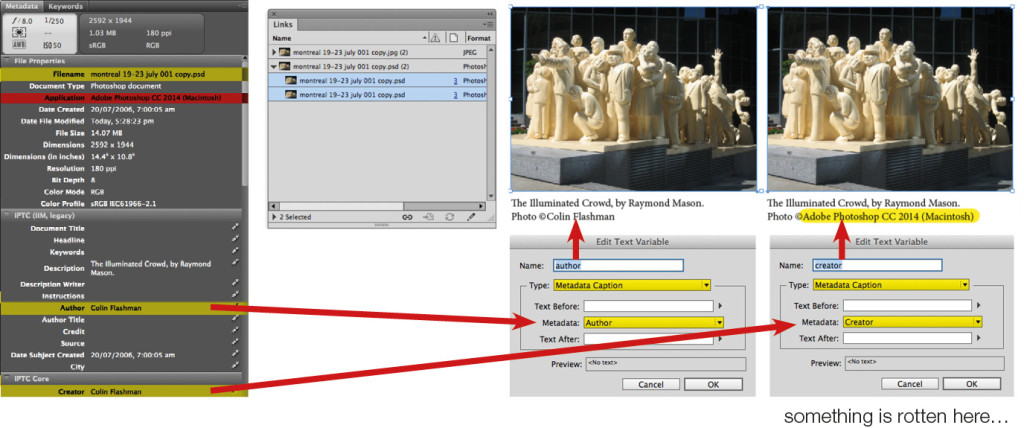Viewport: 1024px width, 428px height.
Task: Click OK in the author variable dialog
Action: (712, 384)
